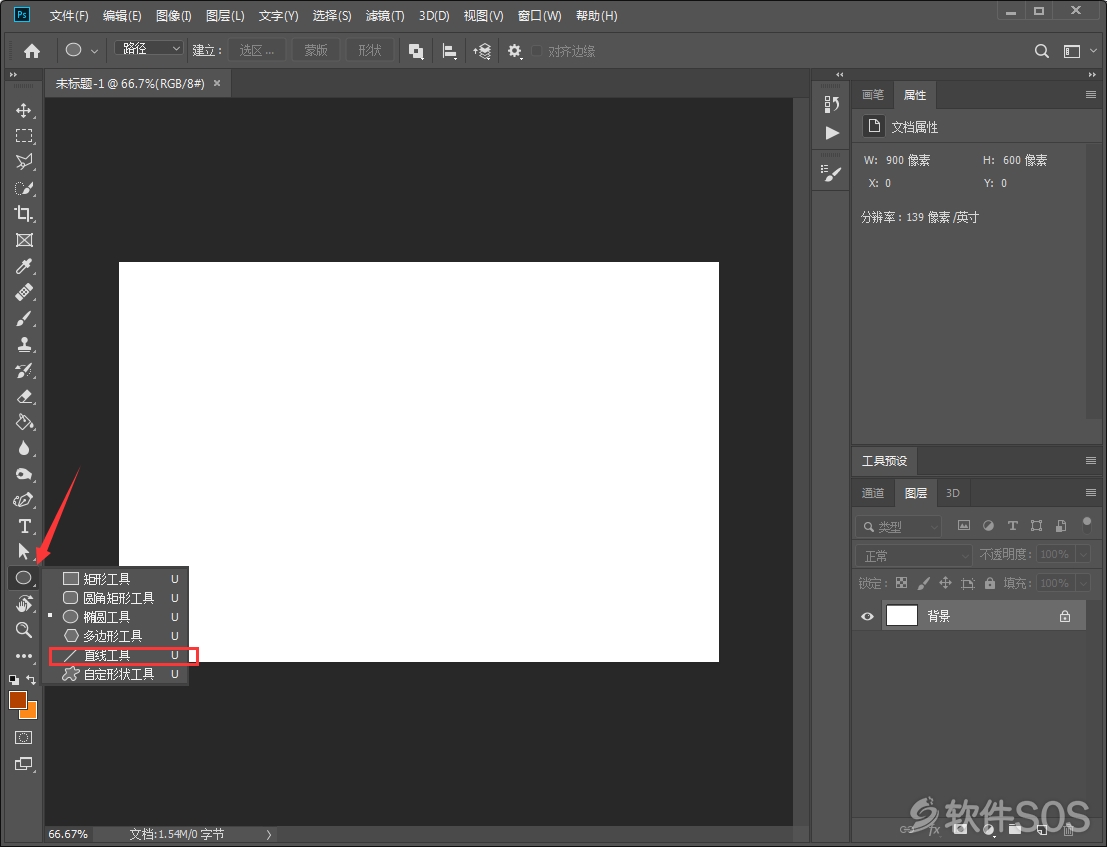
Task: Open the File menu
Action: [68, 16]
